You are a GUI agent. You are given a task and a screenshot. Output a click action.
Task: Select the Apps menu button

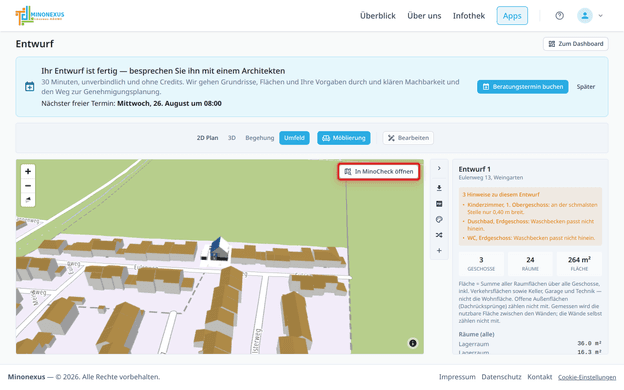tap(512, 16)
